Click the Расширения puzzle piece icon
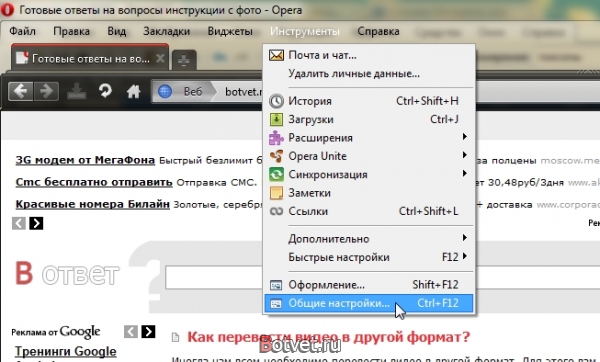 coord(276,138)
